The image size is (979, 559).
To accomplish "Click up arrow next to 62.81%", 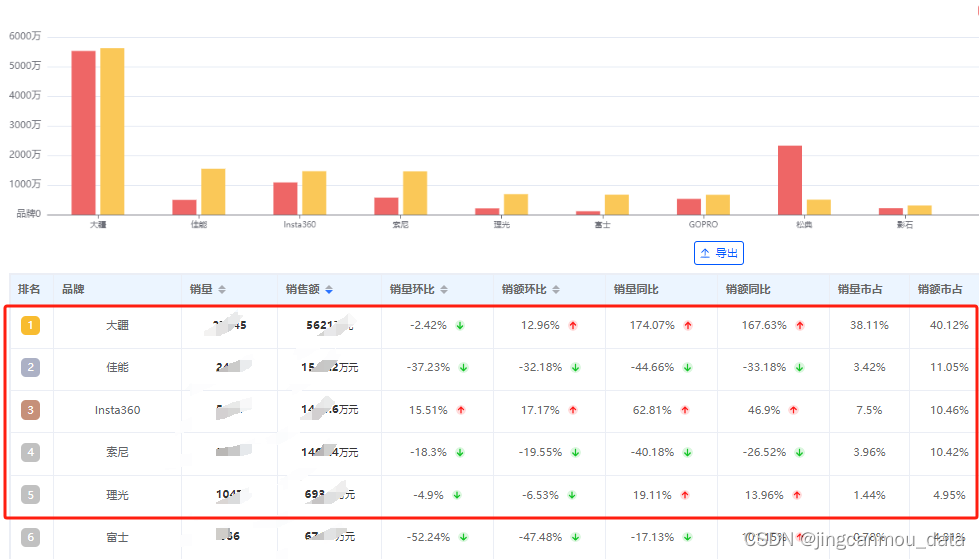I will [685, 410].
